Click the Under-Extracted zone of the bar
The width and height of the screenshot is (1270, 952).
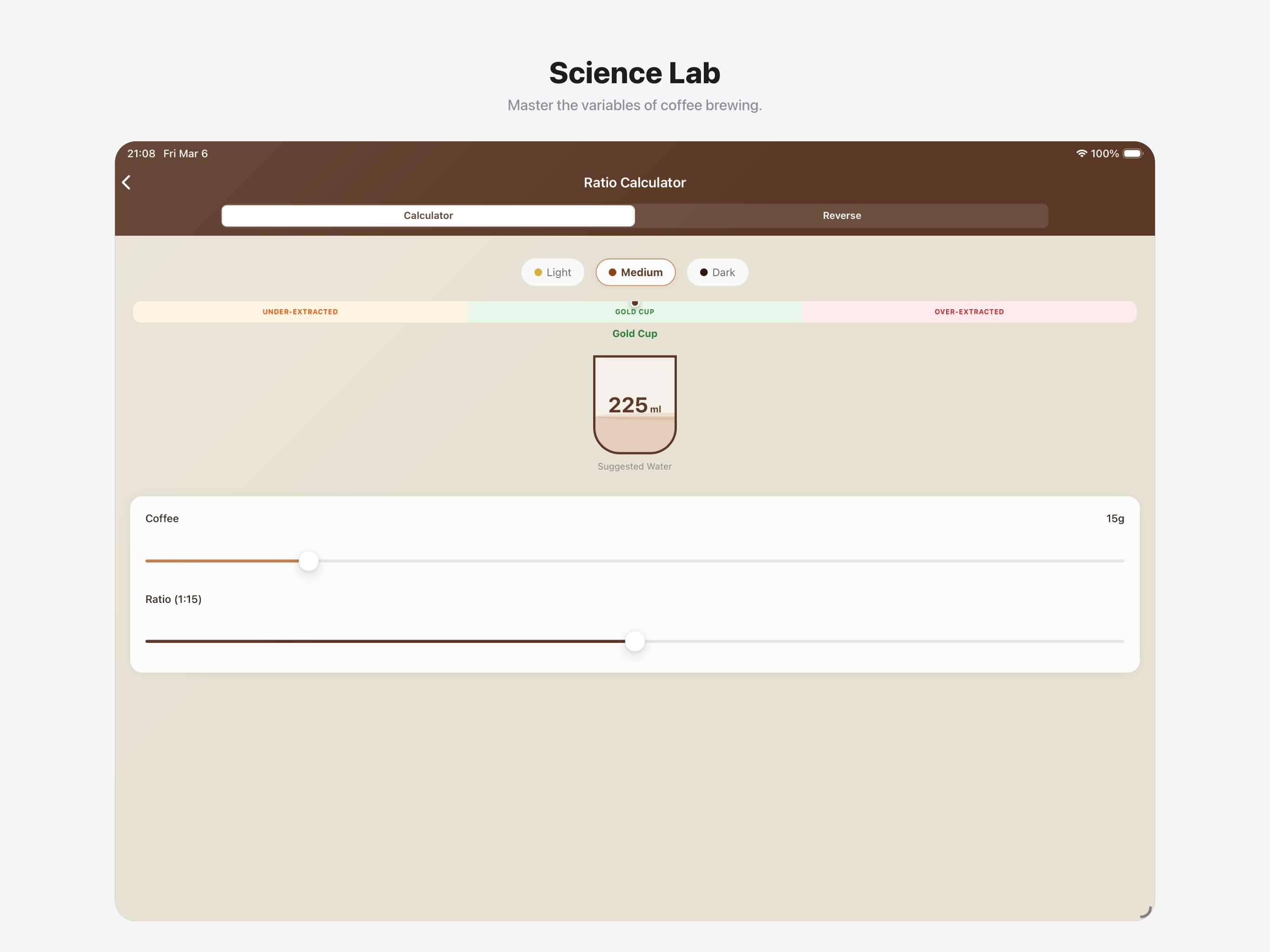tap(300, 312)
